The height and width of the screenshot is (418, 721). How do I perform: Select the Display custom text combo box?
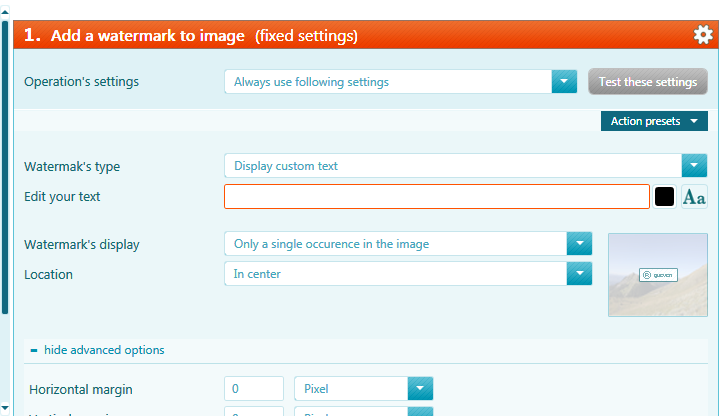453,166
